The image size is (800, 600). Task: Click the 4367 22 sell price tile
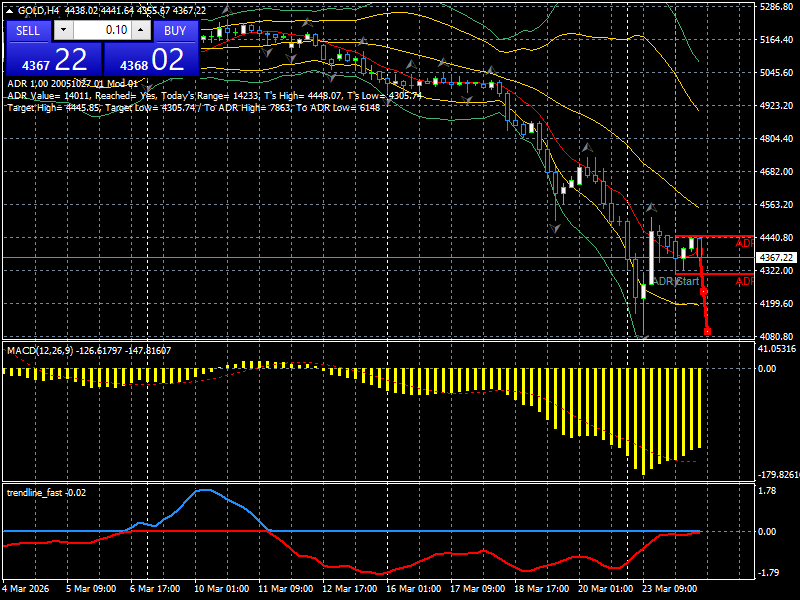pyautogui.click(x=54, y=59)
